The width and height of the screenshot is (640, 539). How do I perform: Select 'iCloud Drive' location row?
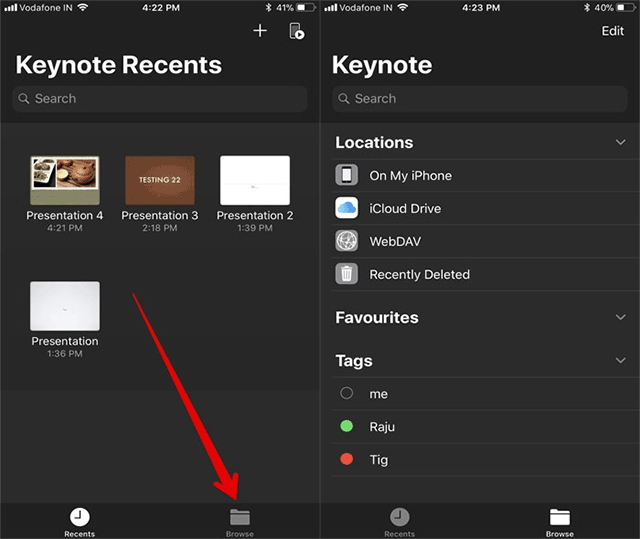click(x=486, y=208)
